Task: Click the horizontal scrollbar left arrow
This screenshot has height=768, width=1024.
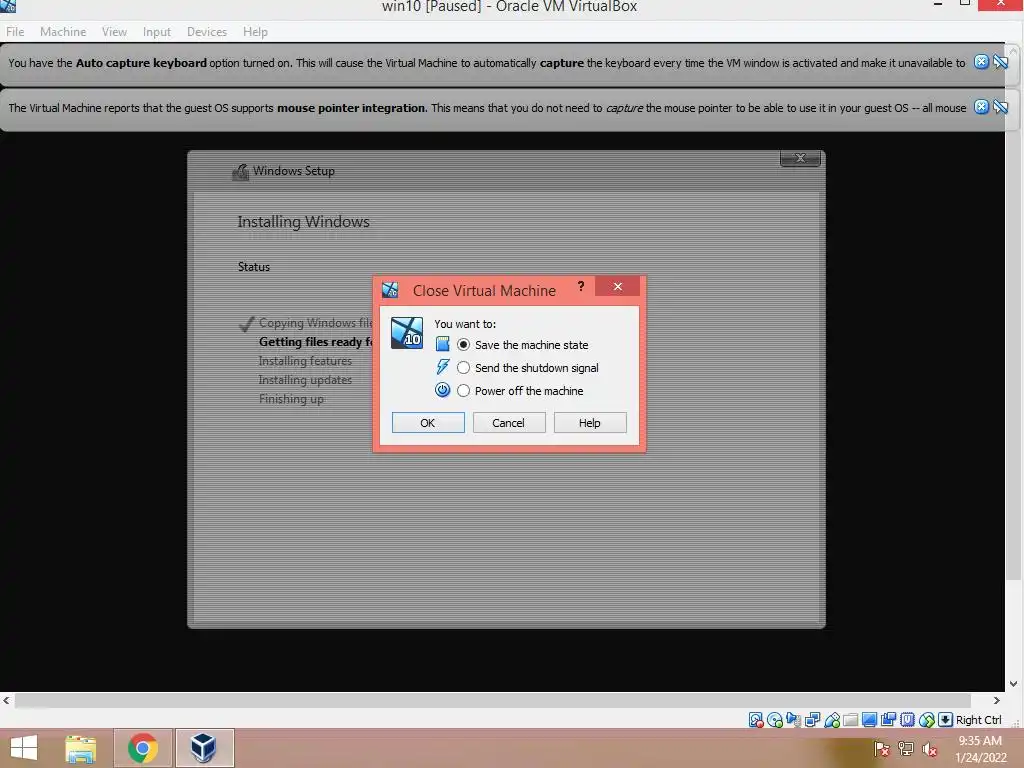Action: pos(7,700)
